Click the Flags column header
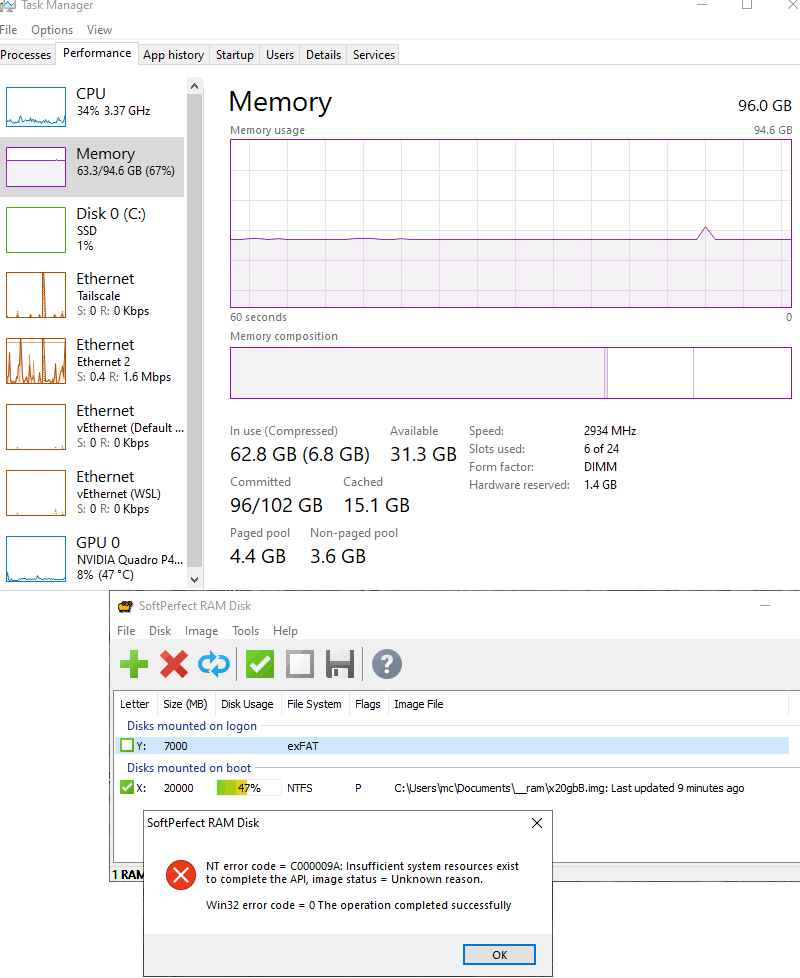 [367, 704]
